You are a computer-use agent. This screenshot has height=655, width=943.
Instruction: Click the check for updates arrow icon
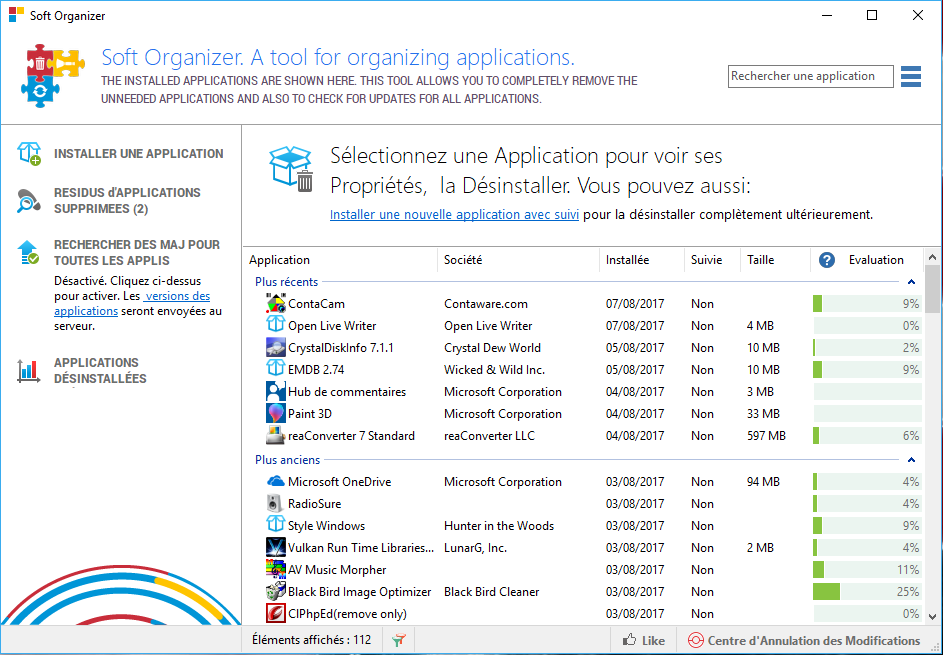(28, 253)
